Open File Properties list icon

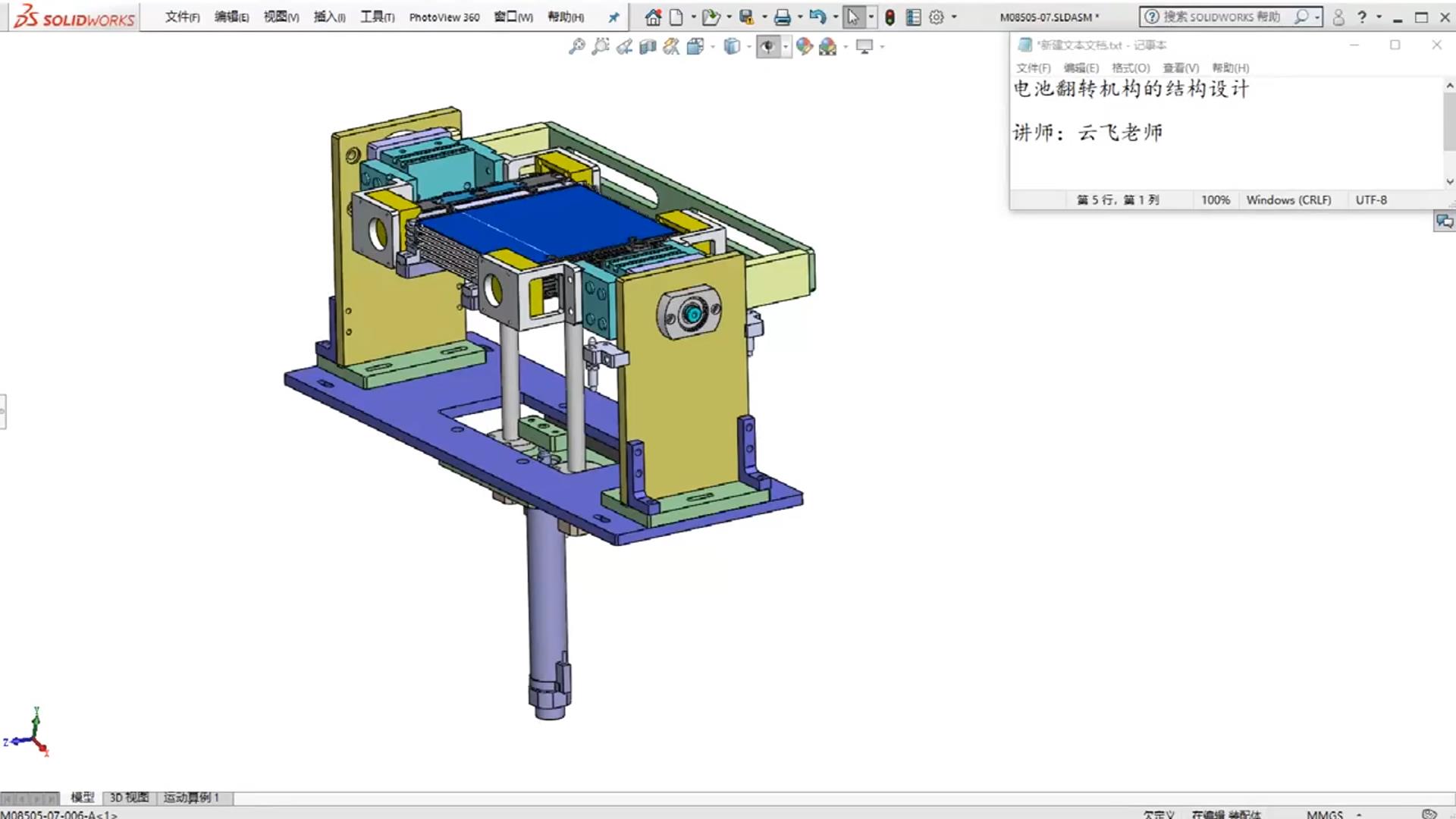(914, 17)
